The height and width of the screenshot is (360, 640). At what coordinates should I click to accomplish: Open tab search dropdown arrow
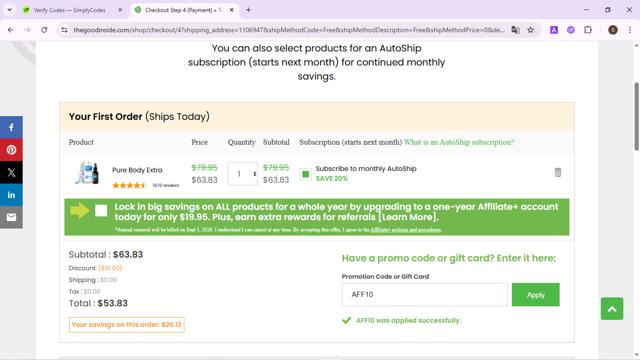(x=9, y=10)
